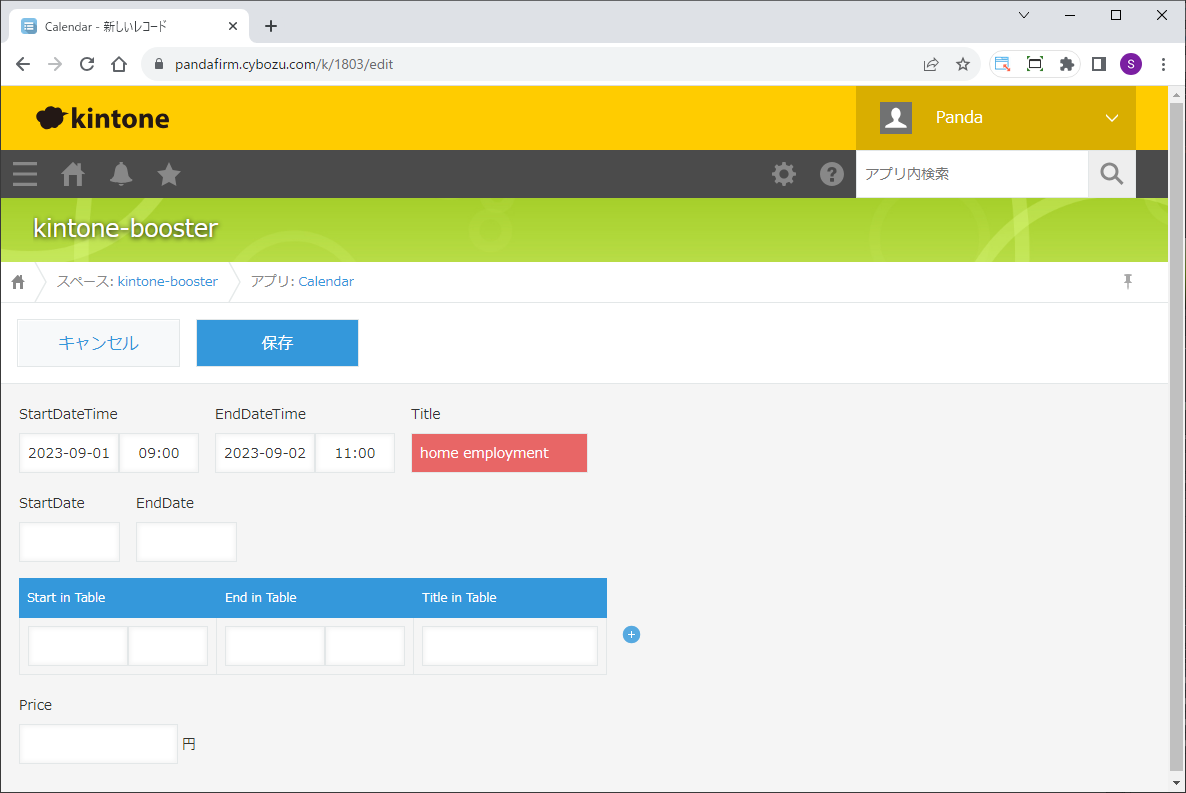Viewport: 1186px width, 793px height.
Task: Open the kintone-booster space link
Action: click(167, 282)
